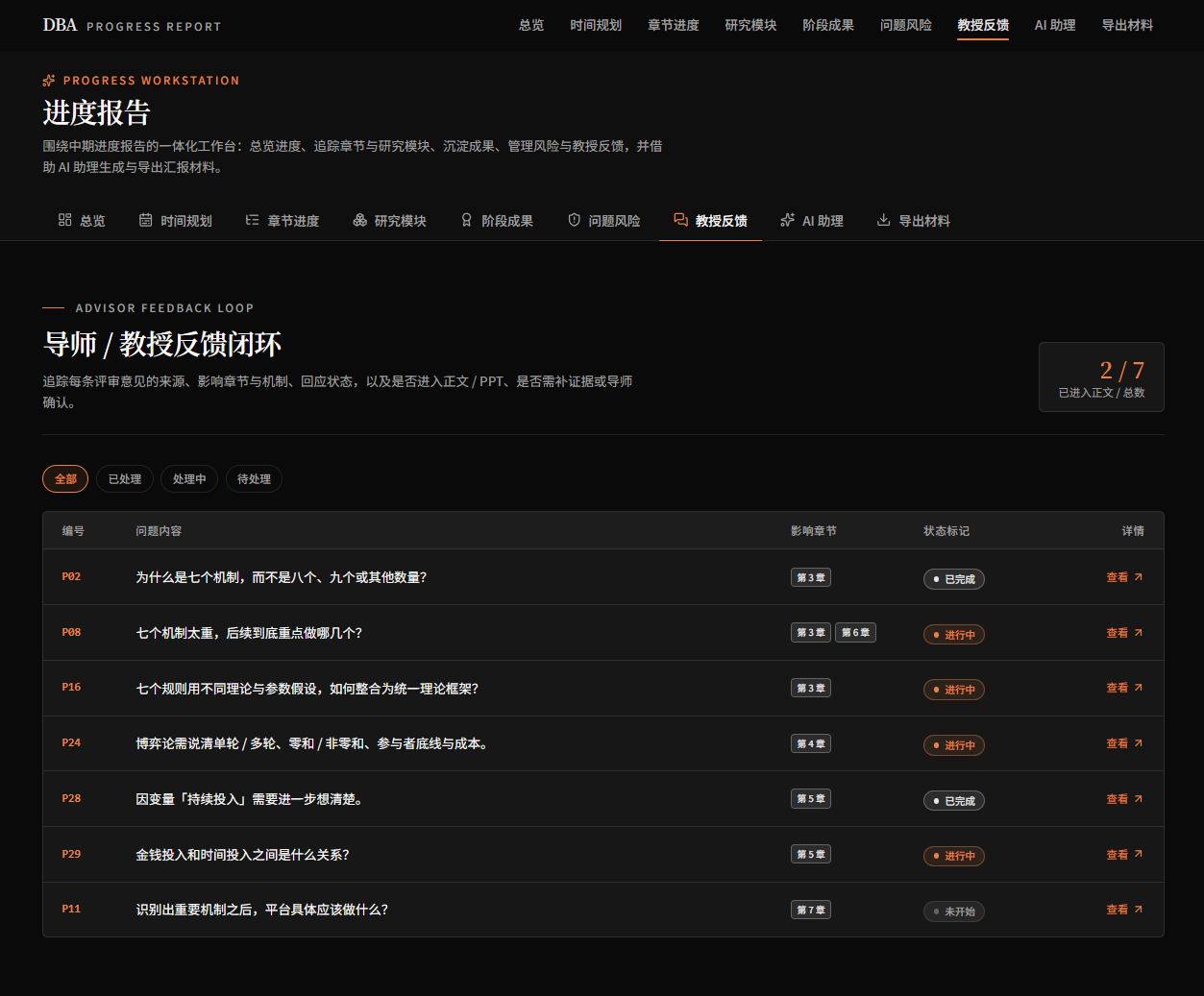The height and width of the screenshot is (996, 1204).
Task: Click the 时间规划 calendar icon
Action: 146,220
